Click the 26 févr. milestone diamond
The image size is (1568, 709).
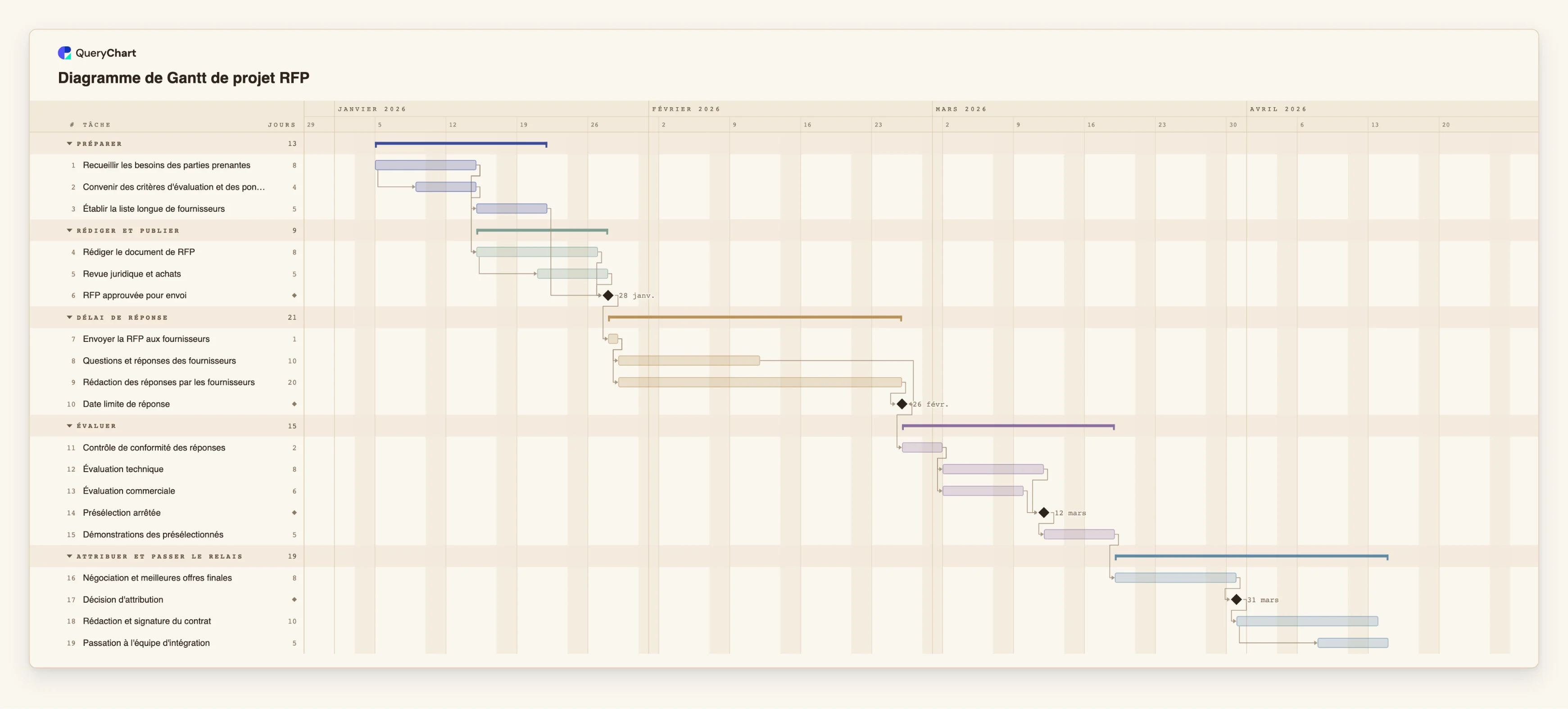902,404
